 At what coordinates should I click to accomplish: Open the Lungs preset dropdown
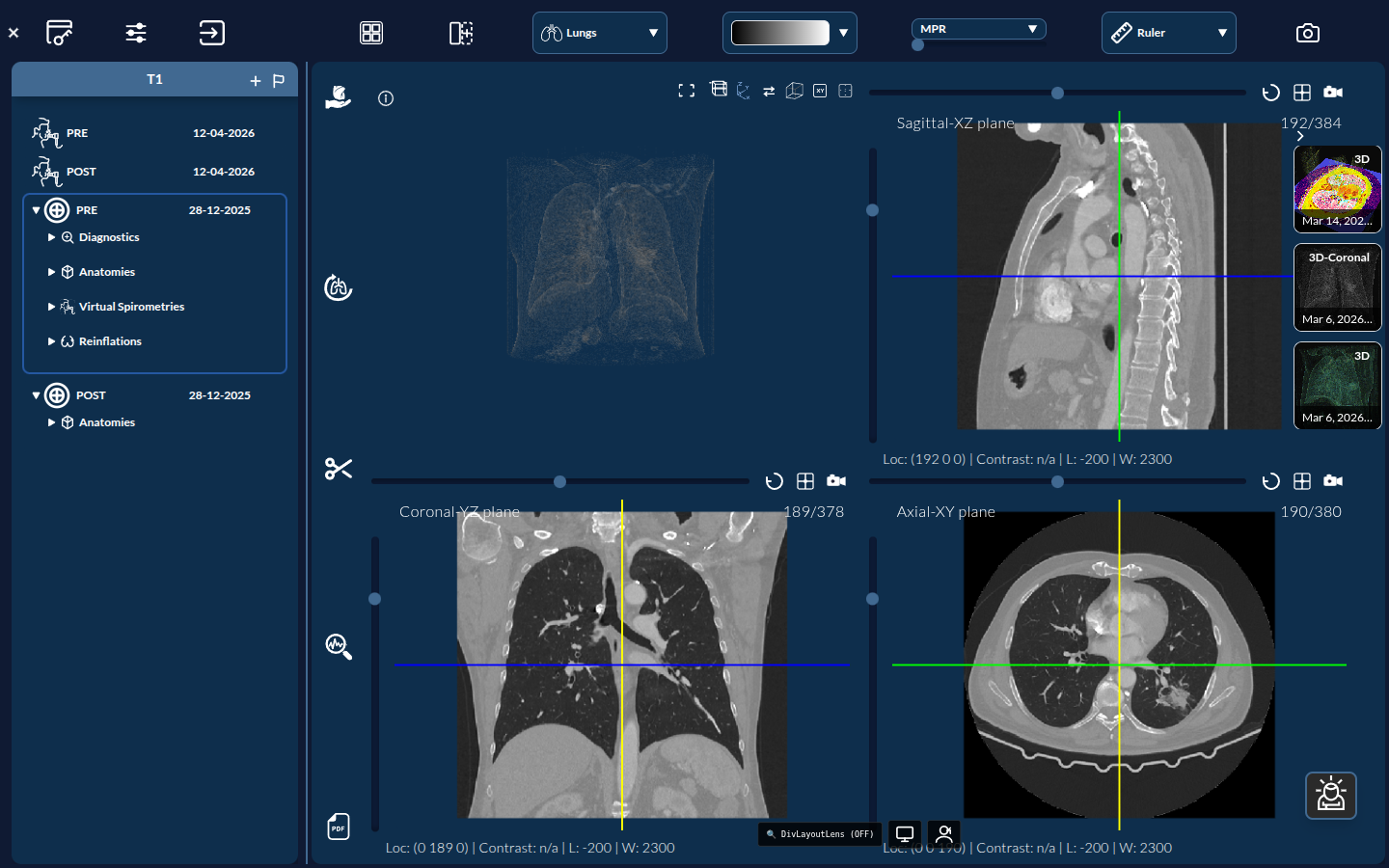[x=599, y=33]
